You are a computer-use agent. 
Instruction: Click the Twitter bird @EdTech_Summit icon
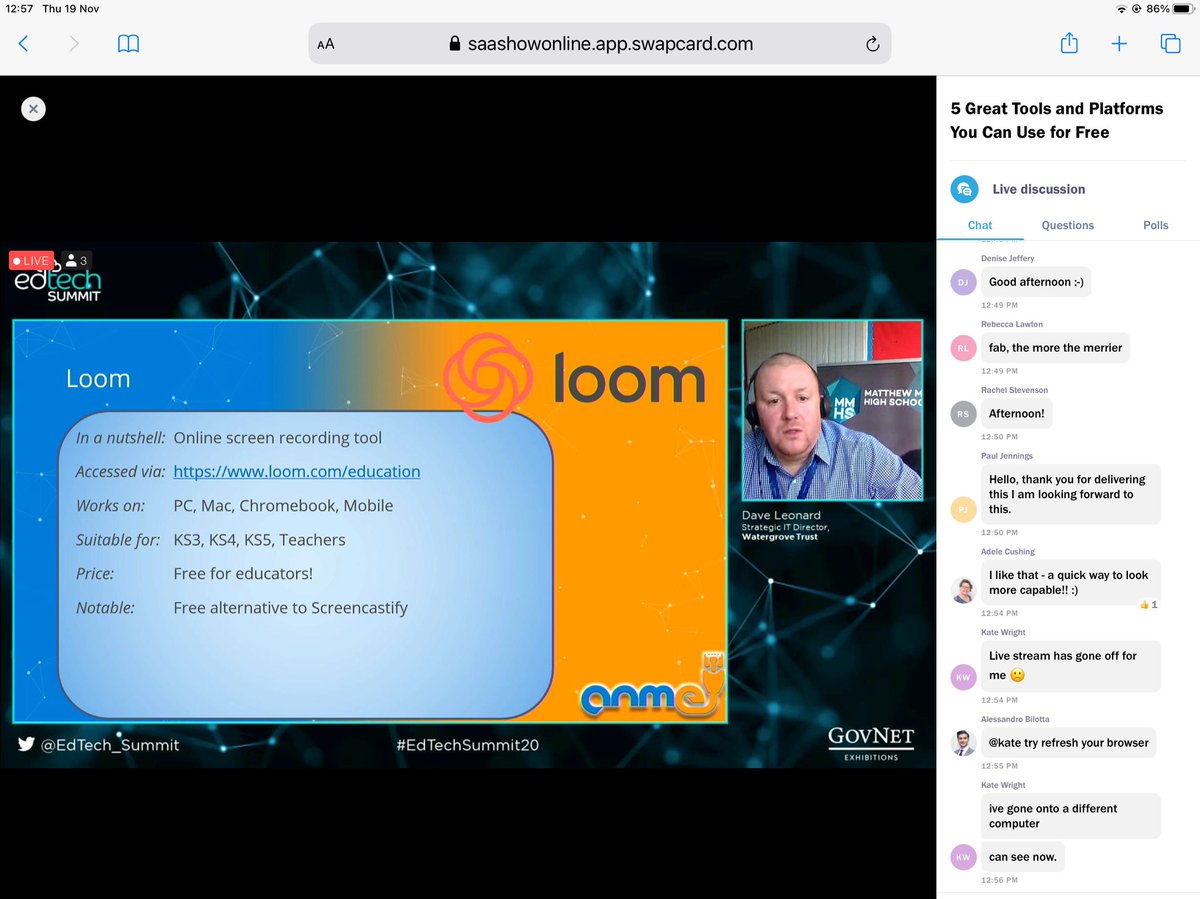pos(26,744)
